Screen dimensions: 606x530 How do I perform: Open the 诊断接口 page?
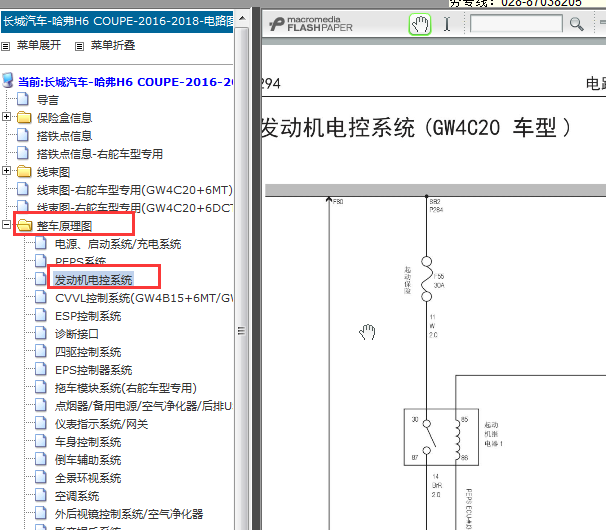pos(77,334)
